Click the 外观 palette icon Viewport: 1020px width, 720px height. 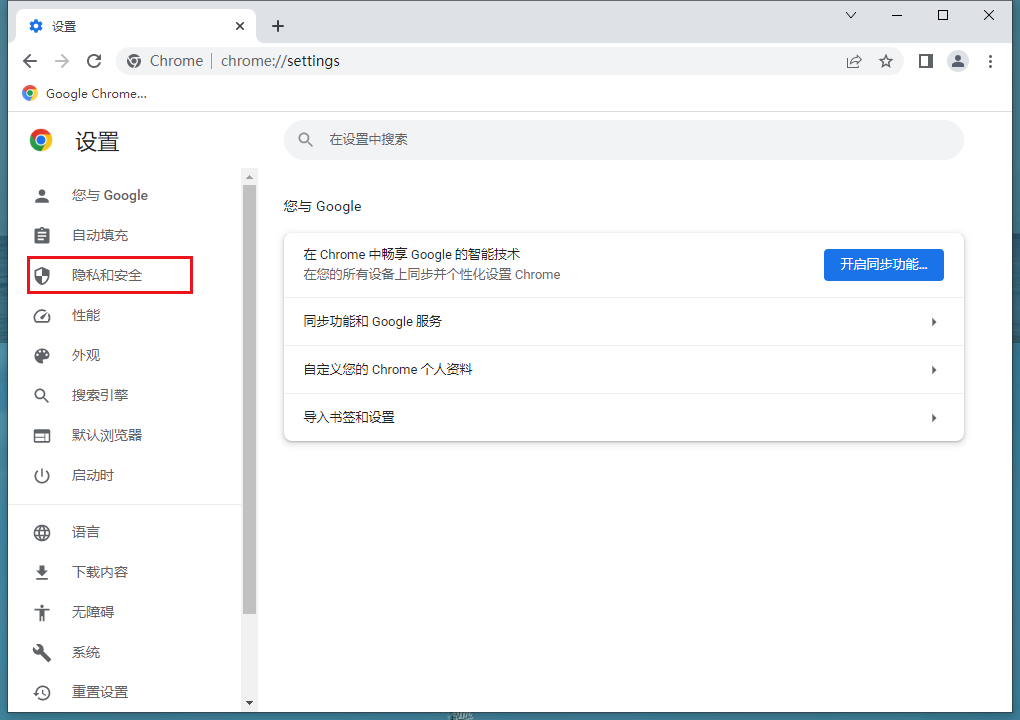tap(41, 355)
